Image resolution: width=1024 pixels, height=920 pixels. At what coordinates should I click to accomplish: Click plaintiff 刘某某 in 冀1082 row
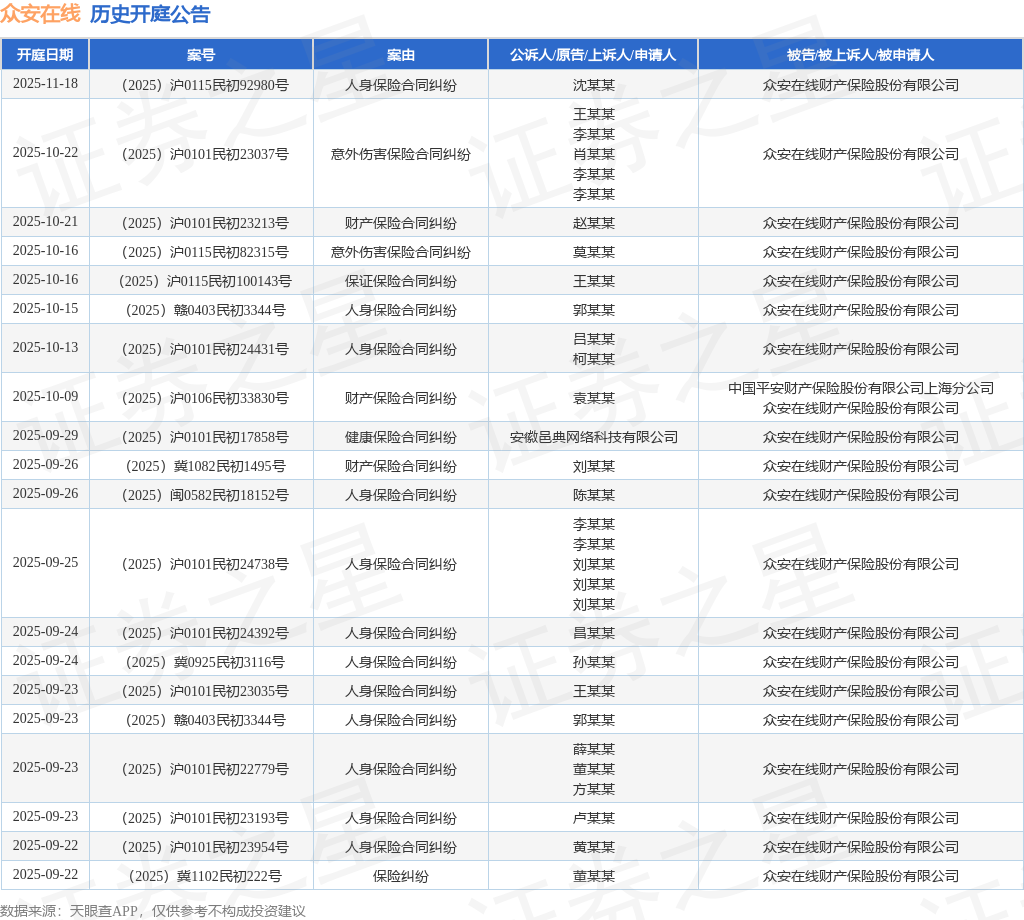(594, 466)
